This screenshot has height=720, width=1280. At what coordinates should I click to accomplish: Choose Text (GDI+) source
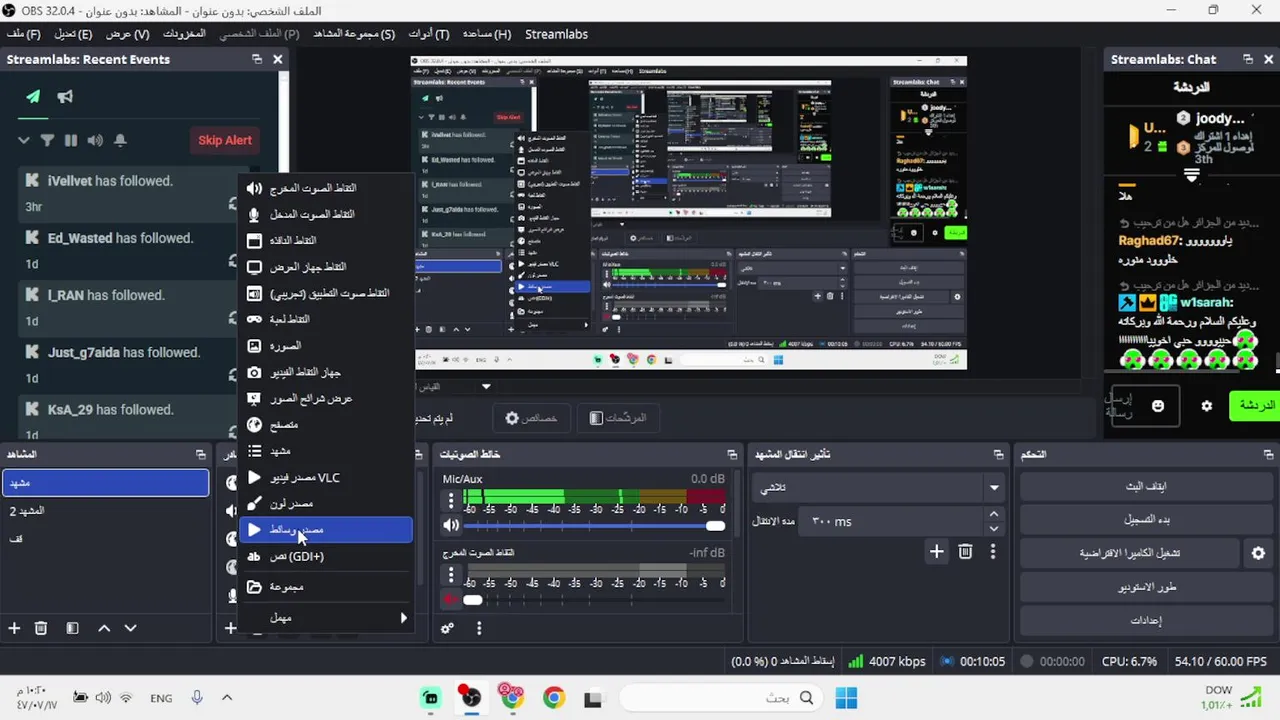click(x=326, y=556)
